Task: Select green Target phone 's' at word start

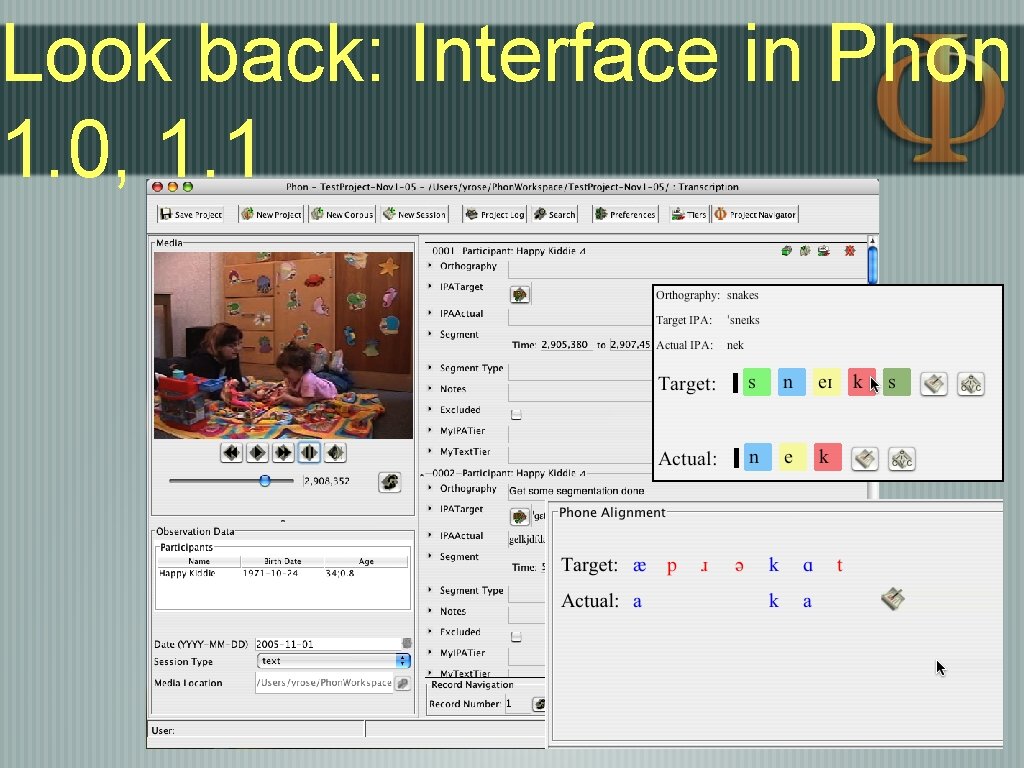Action: click(756, 383)
